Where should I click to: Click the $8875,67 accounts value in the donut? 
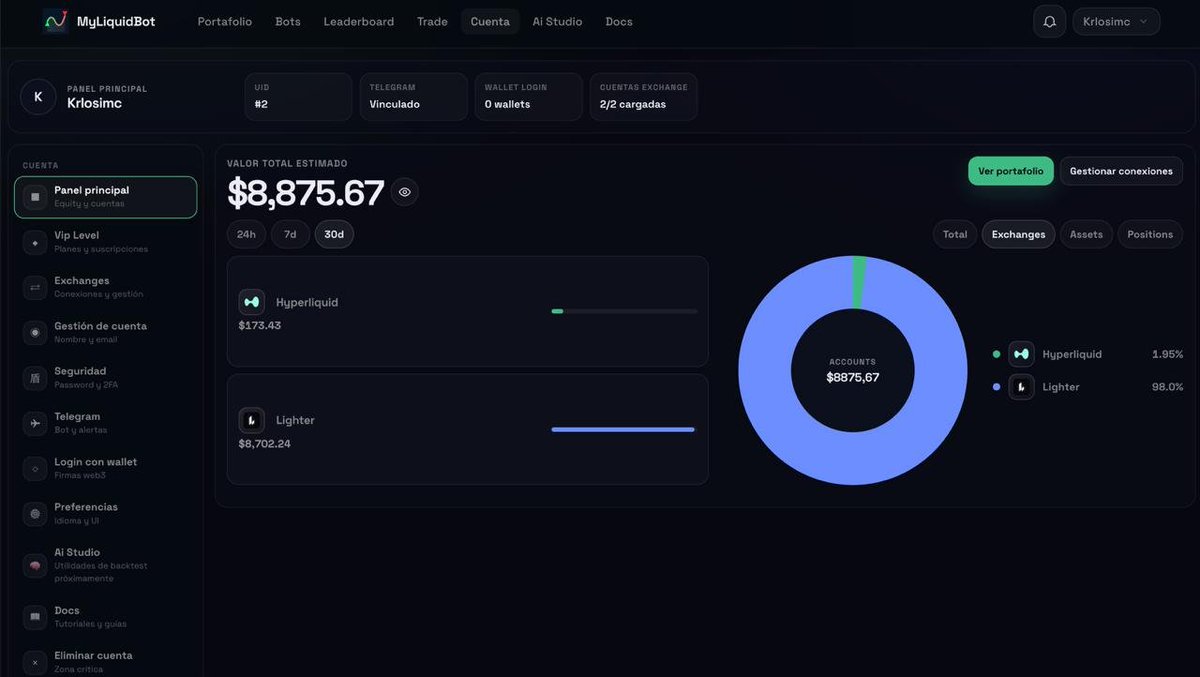853,378
